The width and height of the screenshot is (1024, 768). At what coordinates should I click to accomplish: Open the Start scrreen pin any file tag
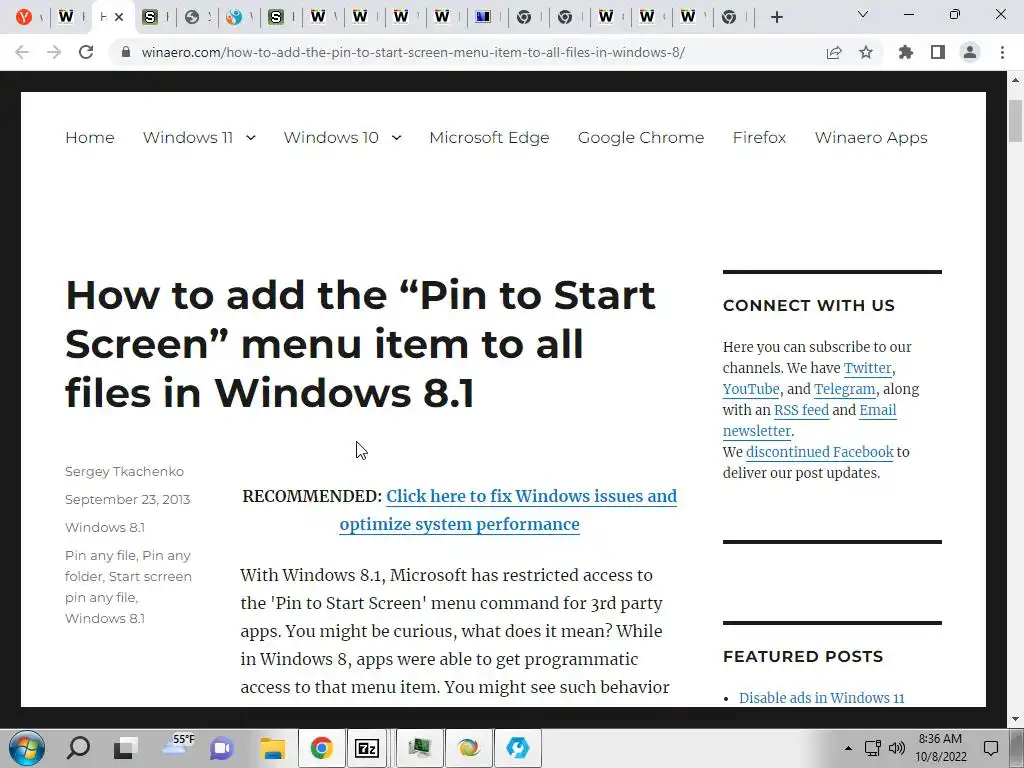click(128, 587)
